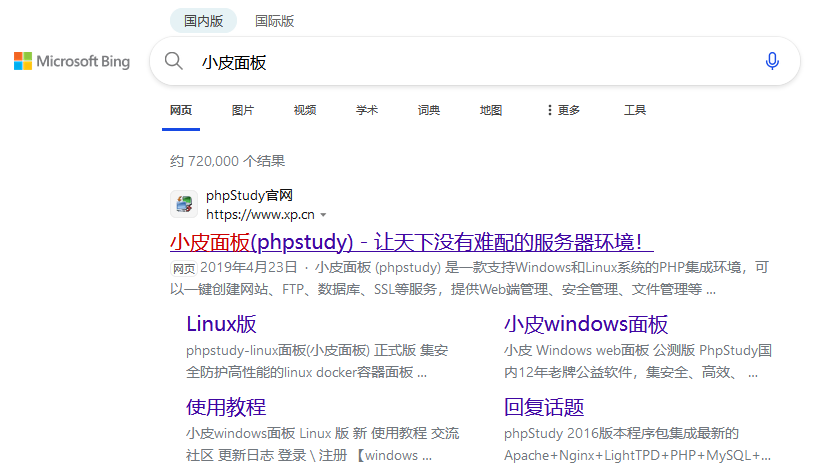Switch to 国内版 search mode

tap(203, 21)
